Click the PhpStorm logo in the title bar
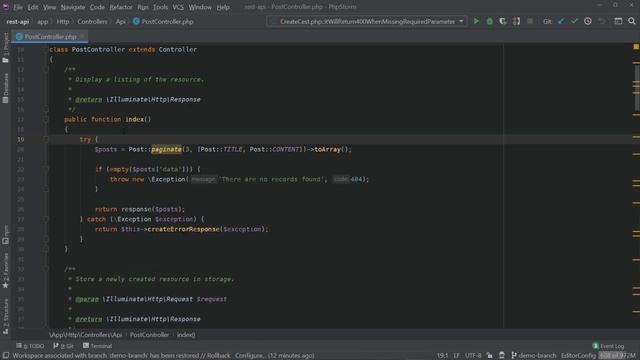 [x=6, y=7]
